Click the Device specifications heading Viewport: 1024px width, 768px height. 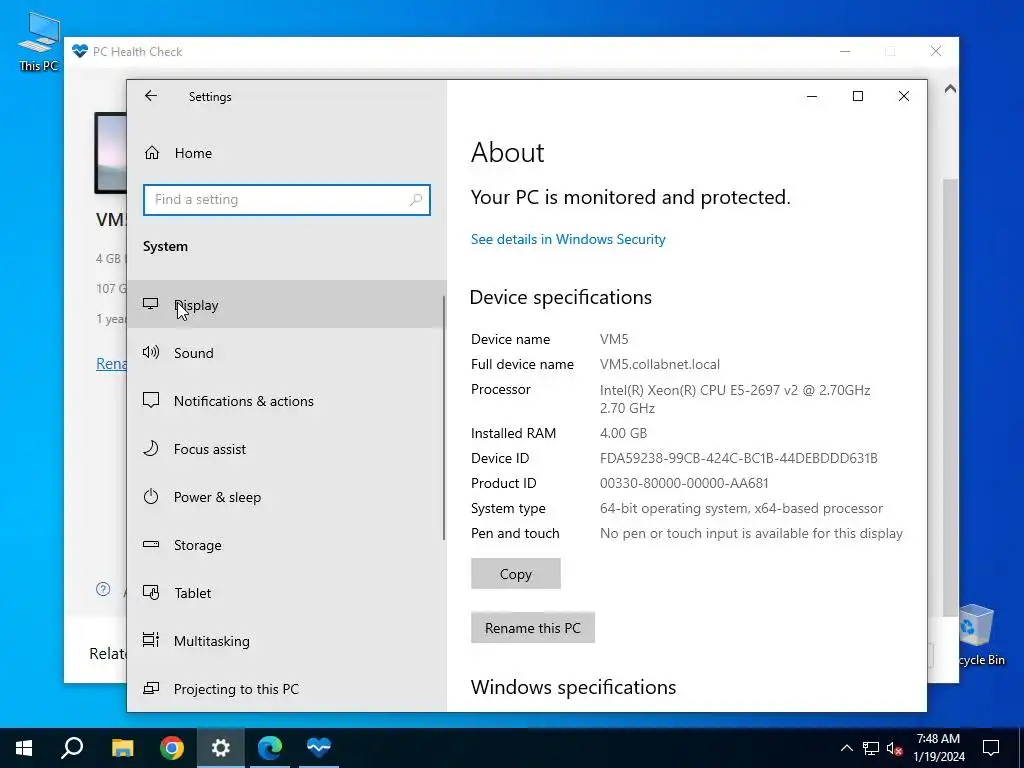[560, 297]
